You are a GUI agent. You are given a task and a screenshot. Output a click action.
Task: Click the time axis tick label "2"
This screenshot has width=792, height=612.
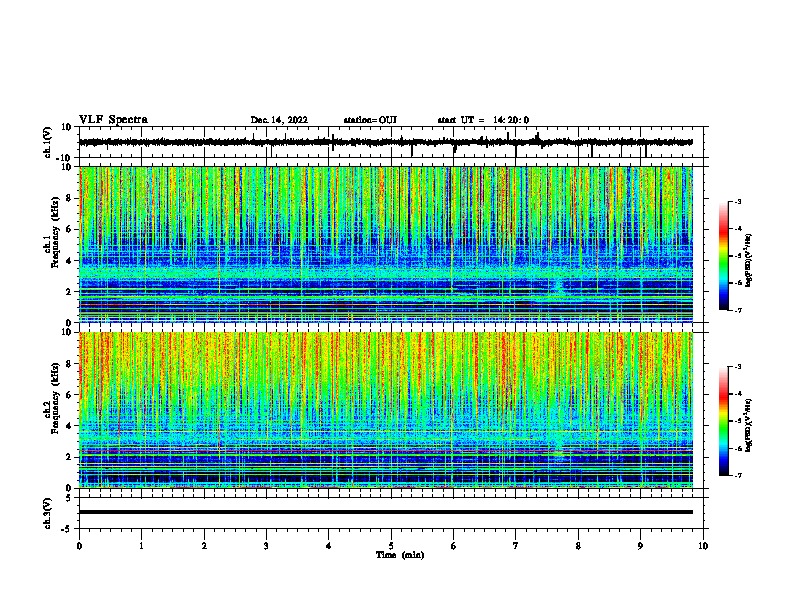tap(204, 546)
